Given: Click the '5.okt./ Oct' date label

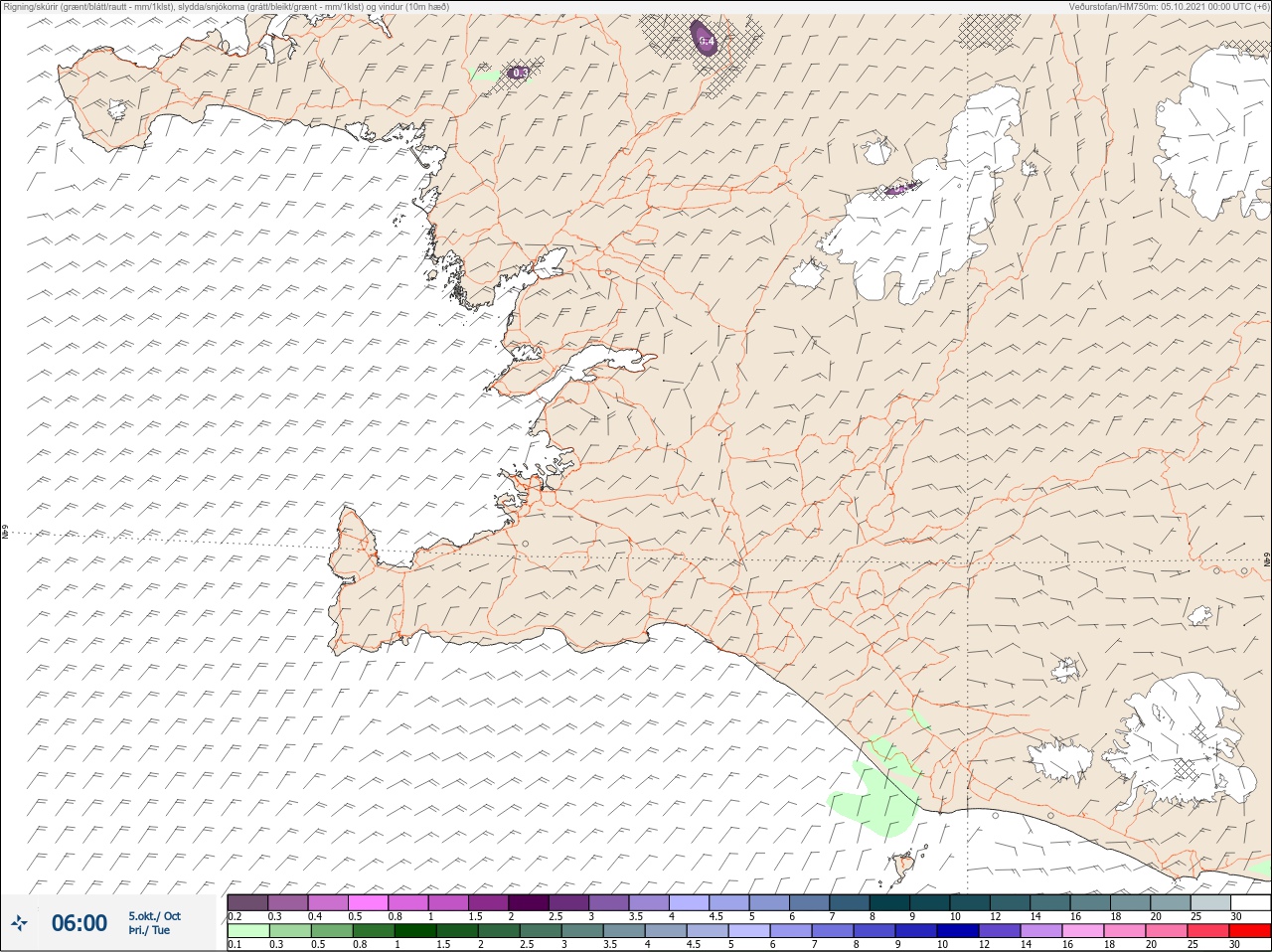Looking at the screenshot, I should [x=154, y=916].
